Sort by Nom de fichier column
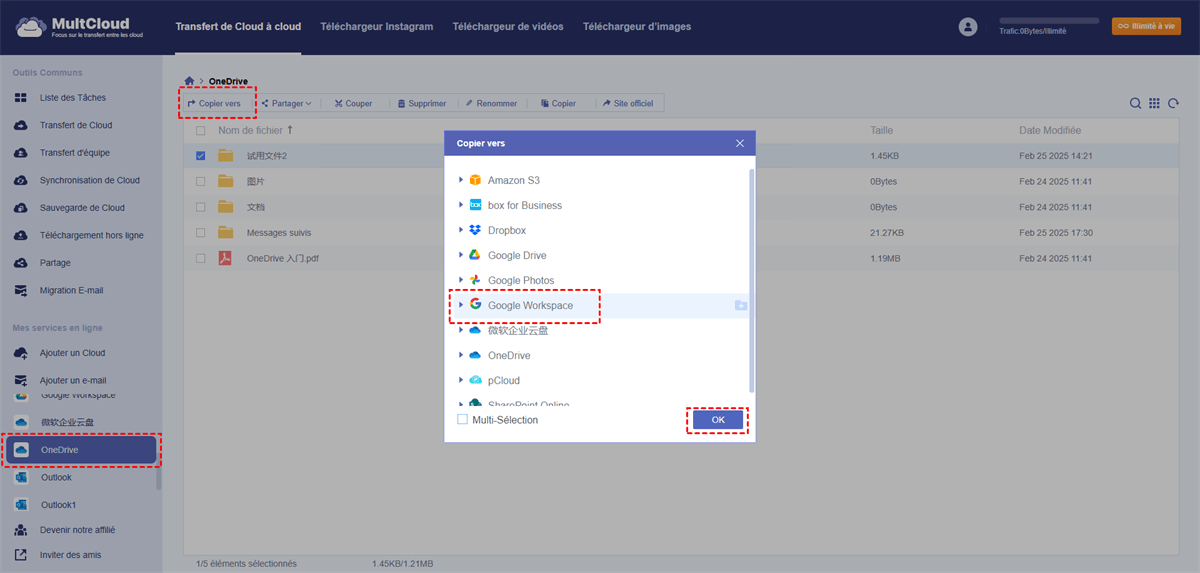This screenshot has height=573, width=1200. (x=255, y=131)
